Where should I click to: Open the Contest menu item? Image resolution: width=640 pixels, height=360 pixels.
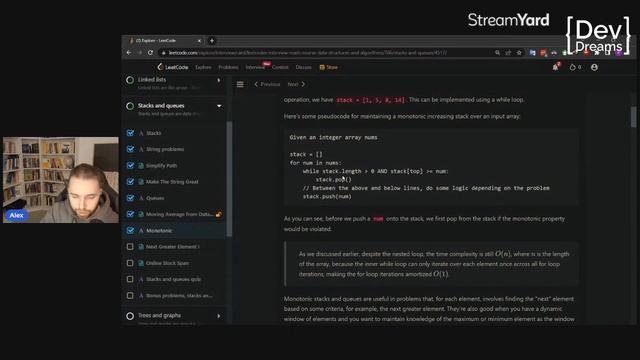click(280, 67)
